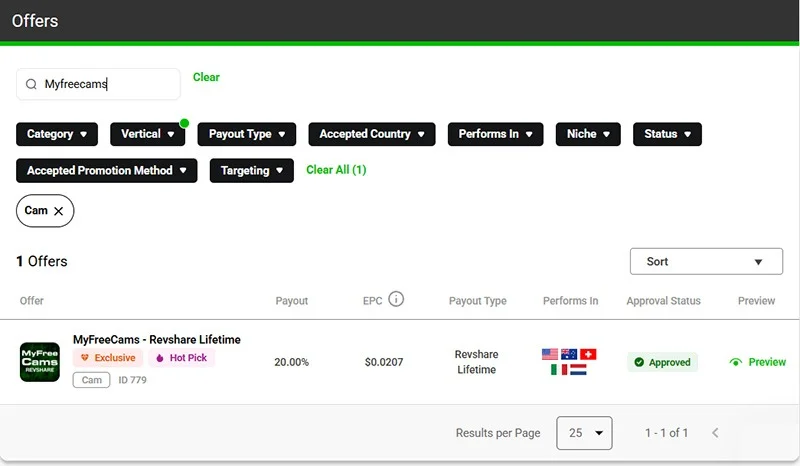The height and width of the screenshot is (466, 800).
Task: Click the $0.0207 EPC value
Action: coord(384,362)
